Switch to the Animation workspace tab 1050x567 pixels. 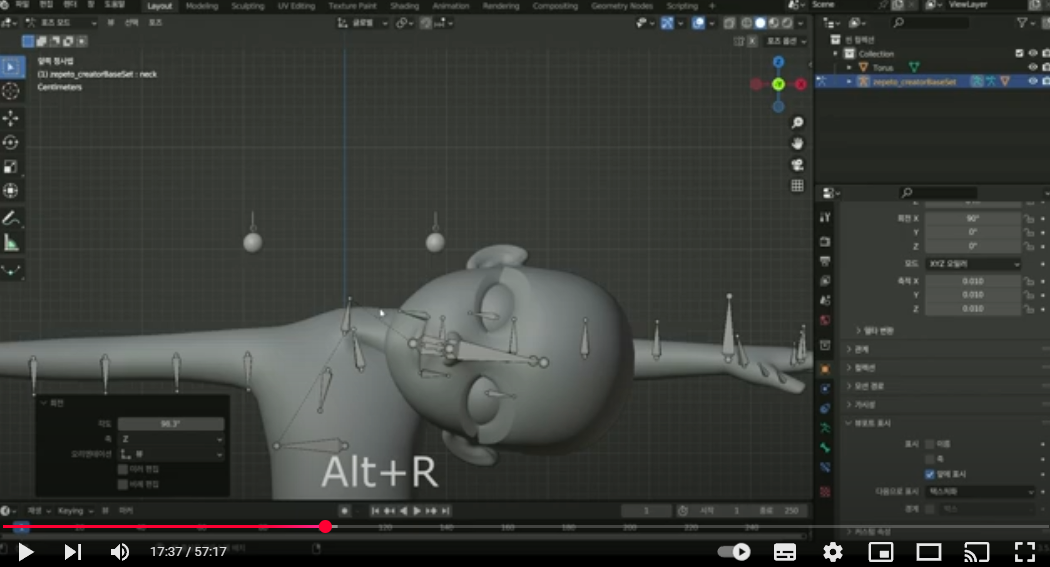coord(451,6)
